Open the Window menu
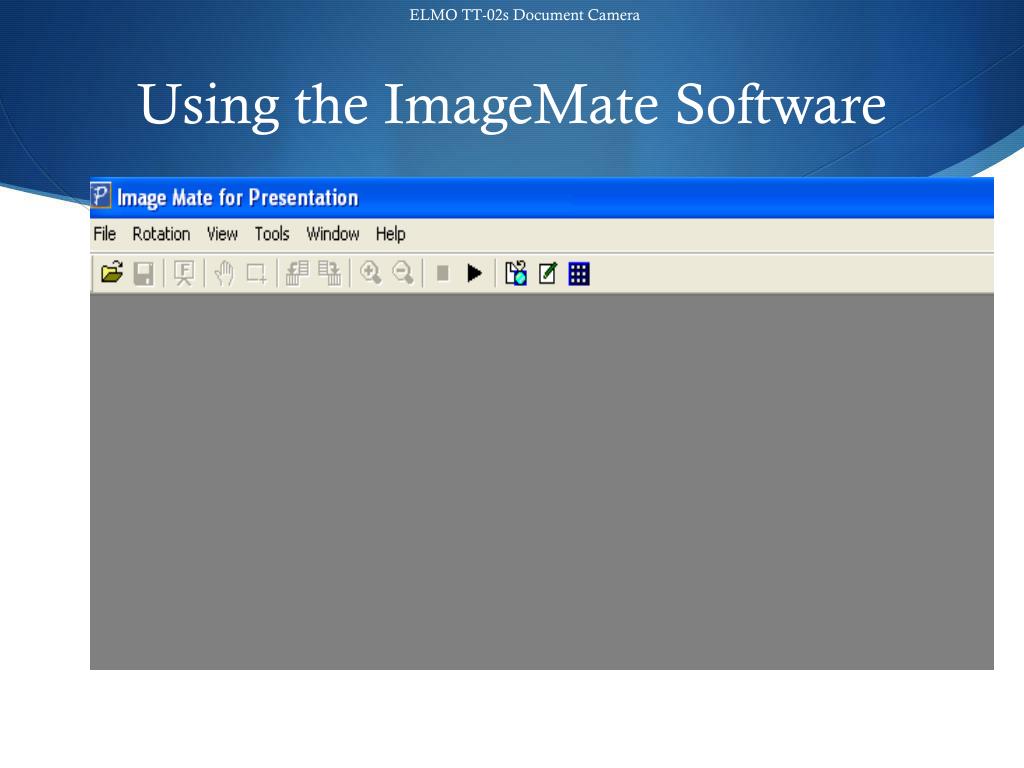 333,234
